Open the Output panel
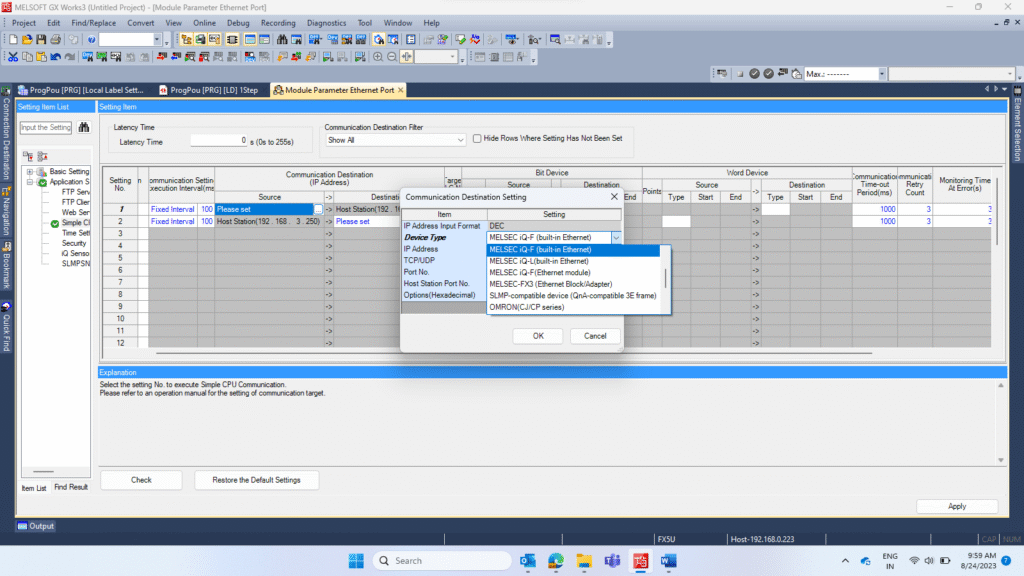 (x=36, y=526)
